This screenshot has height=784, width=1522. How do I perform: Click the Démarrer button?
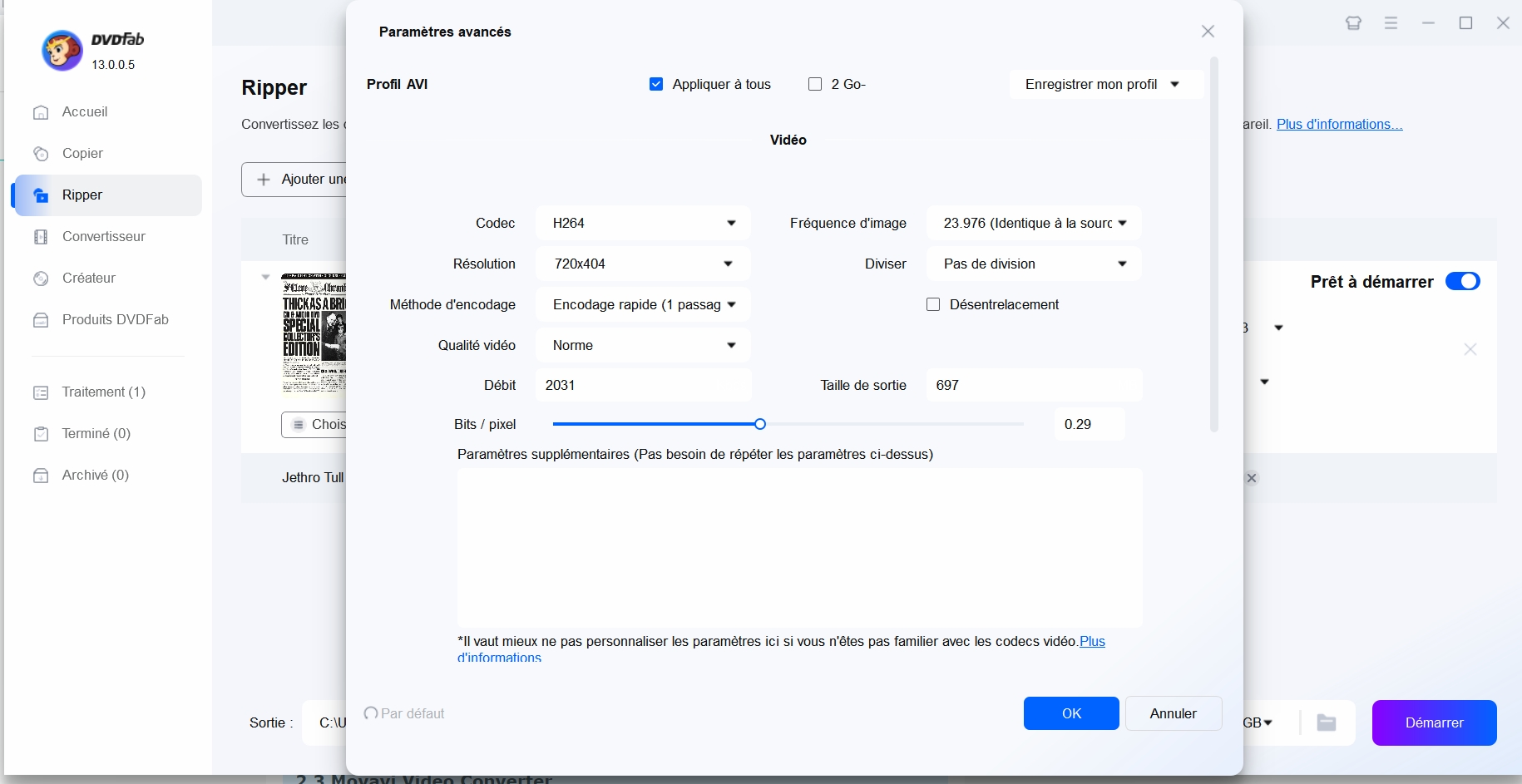[x=1435, y=722]
